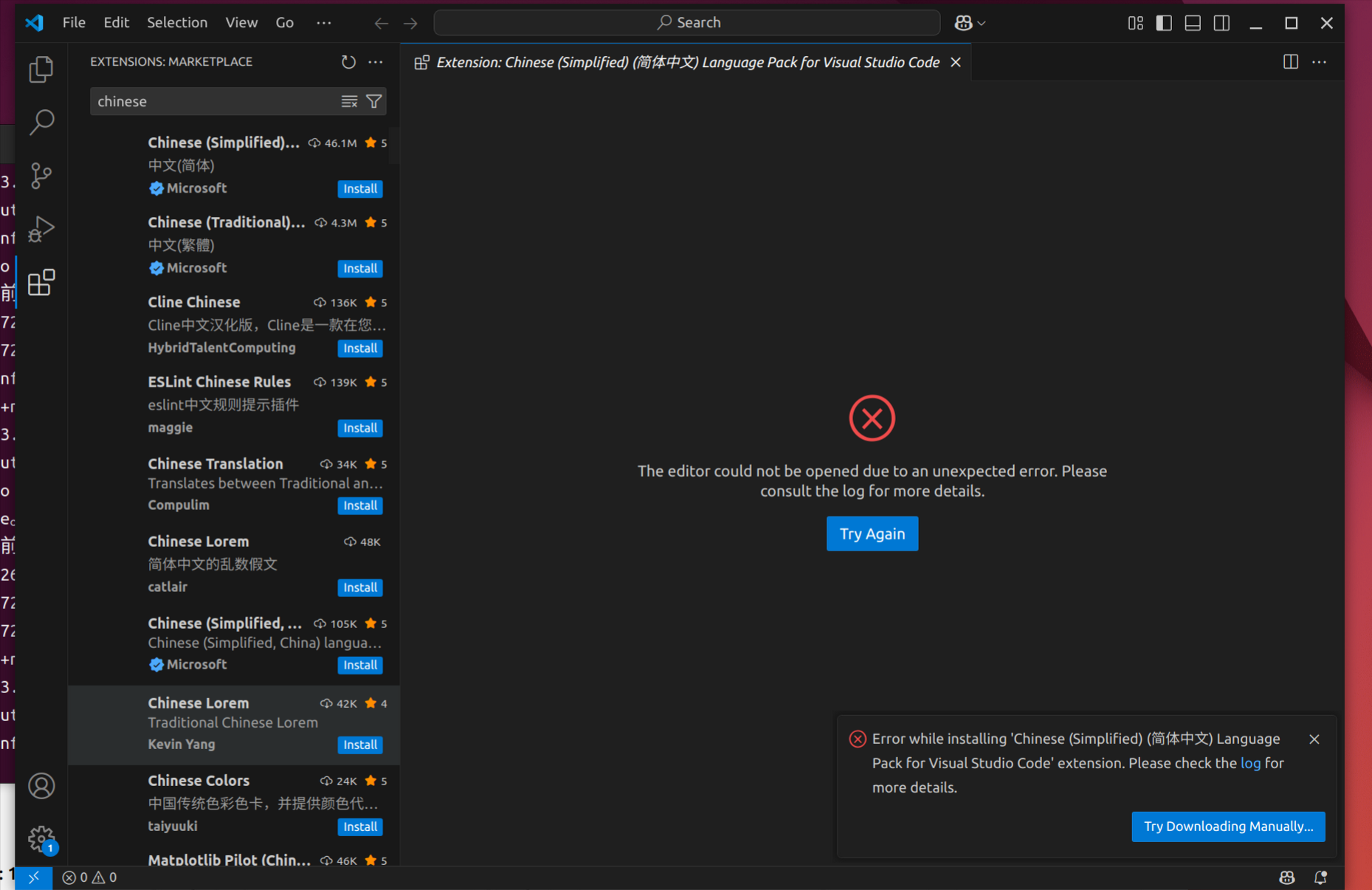This screenshot has height=890, width=1372.
Task: Click the taiyuuki publisher name
Action: pos(173,826)
